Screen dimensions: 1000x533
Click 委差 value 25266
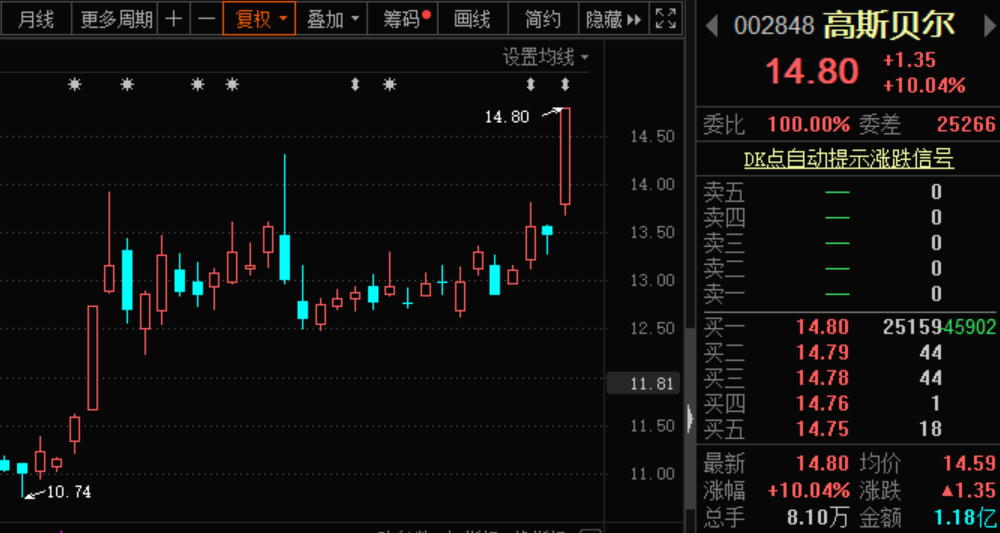coord(966,124)
